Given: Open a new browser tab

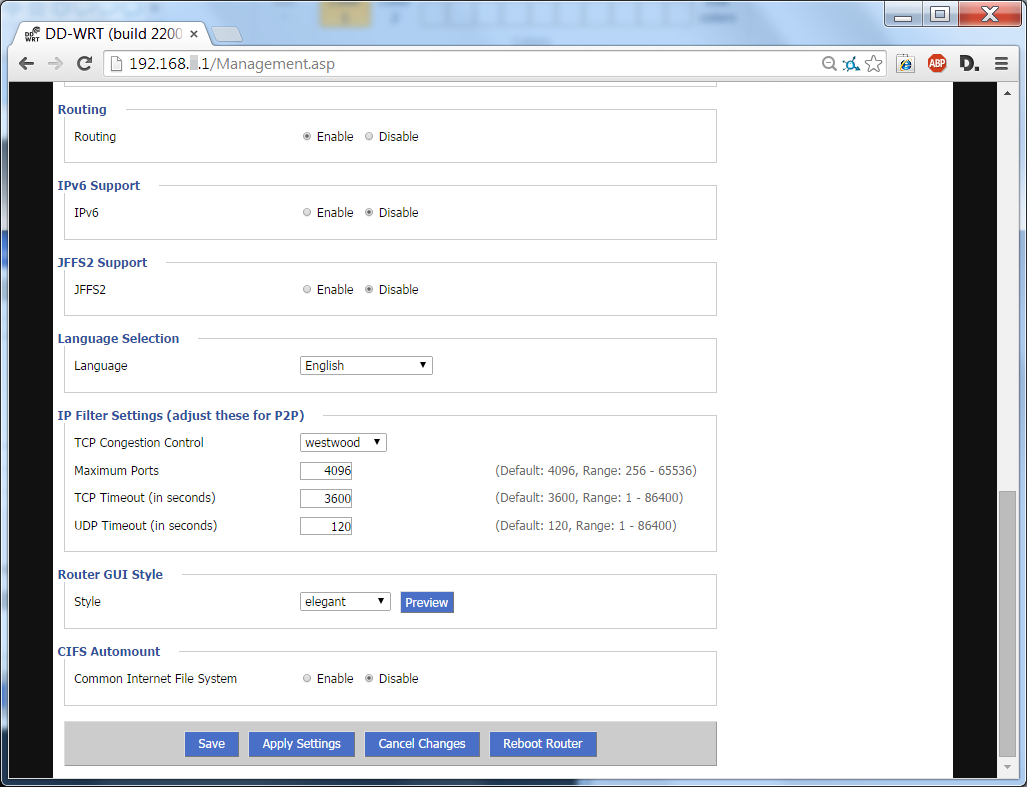Looking at the screenshot, I should point(227,34).
